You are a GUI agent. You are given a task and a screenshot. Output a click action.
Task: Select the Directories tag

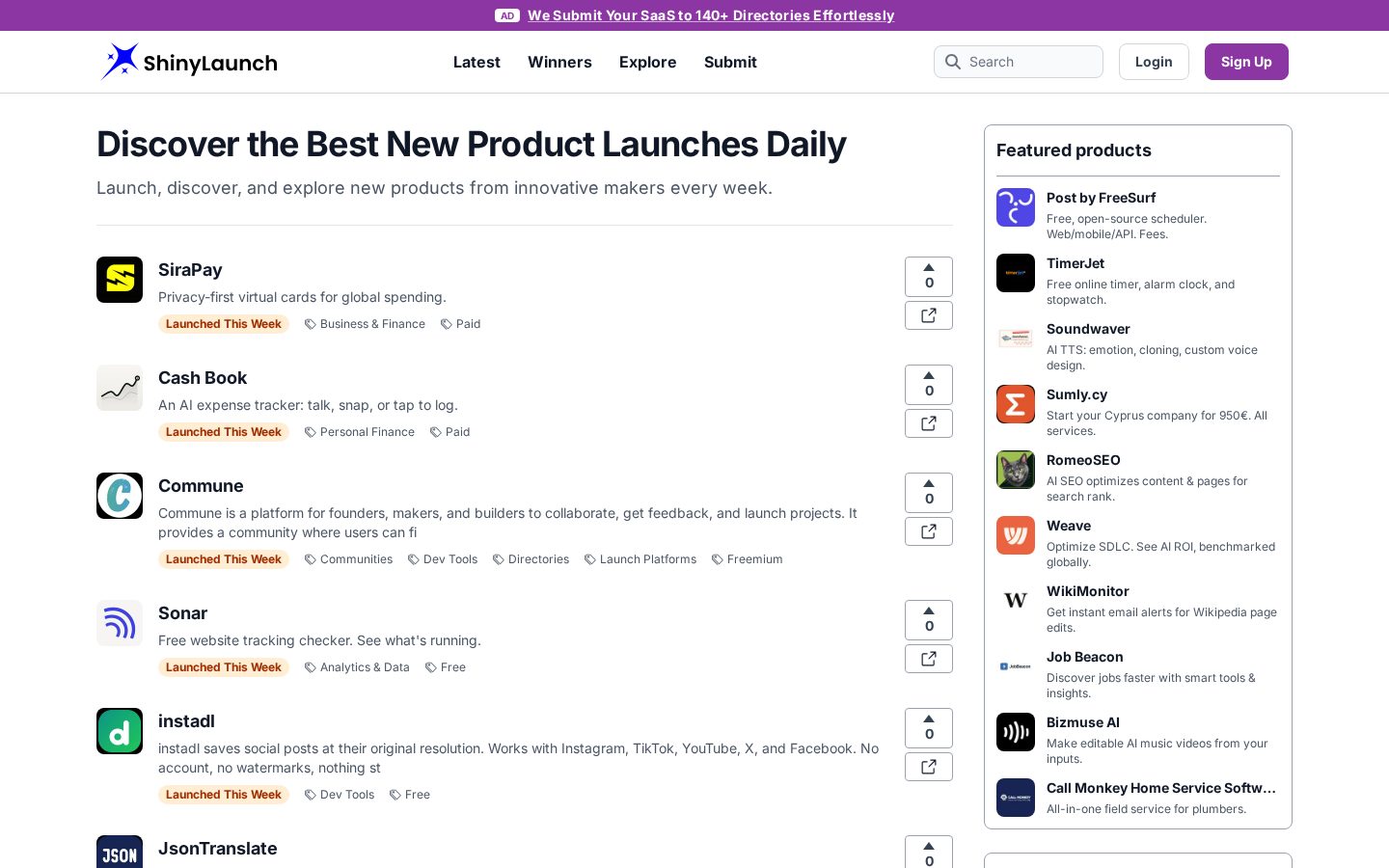(531, 559)
